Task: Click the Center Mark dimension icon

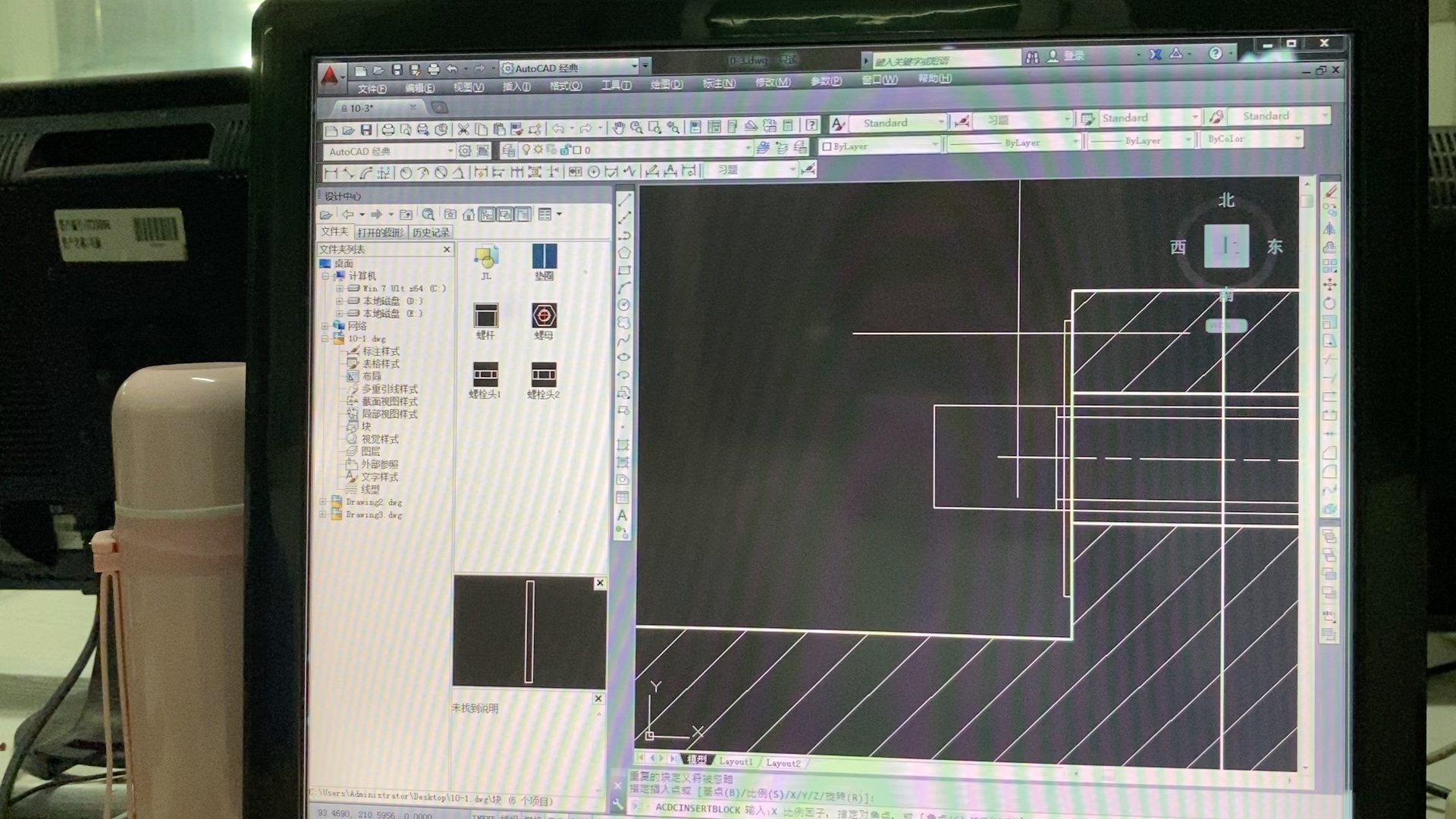Action: pyautogui.click(x=594, y=171)
